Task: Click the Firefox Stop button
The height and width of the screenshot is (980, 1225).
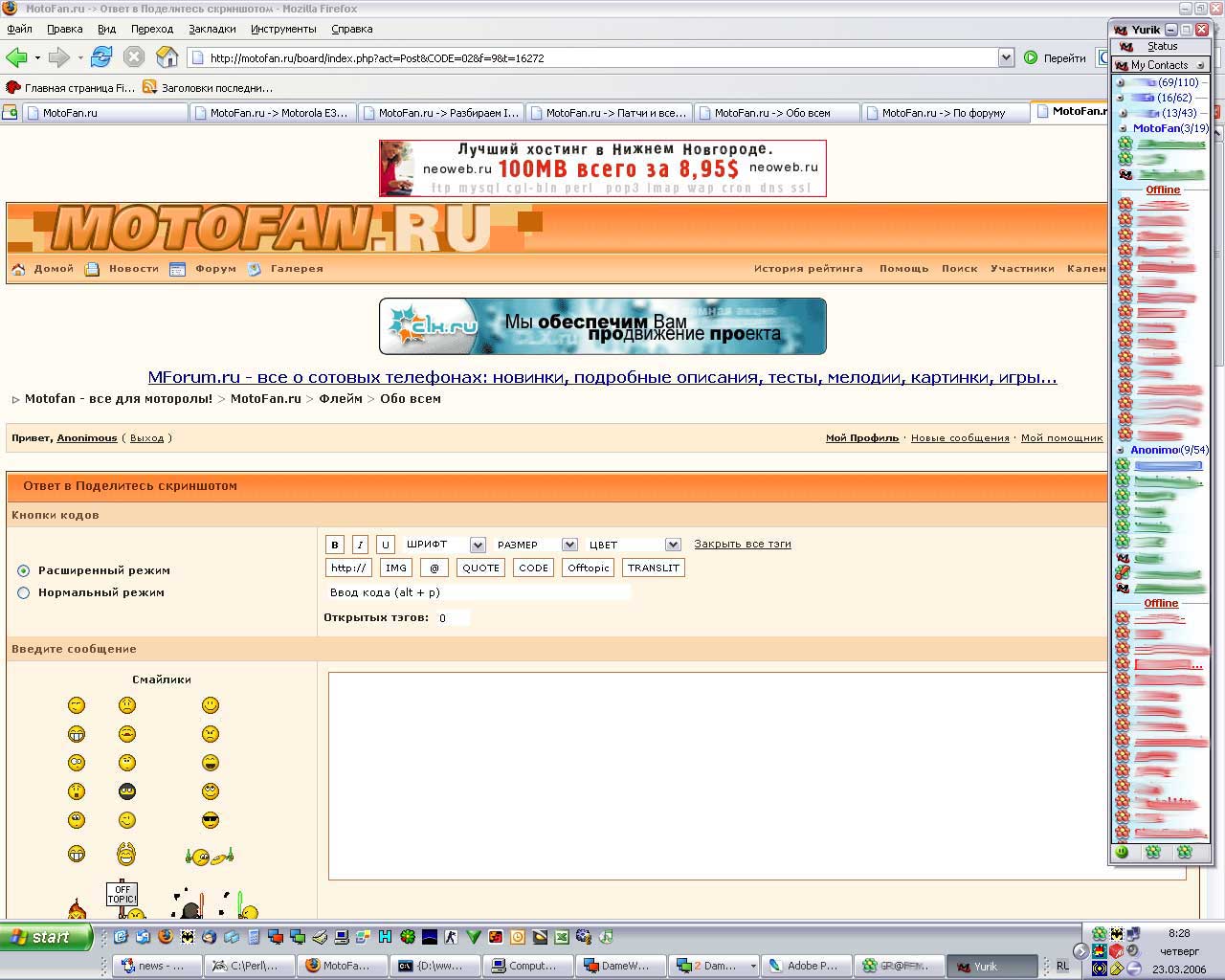Action: 134,57
